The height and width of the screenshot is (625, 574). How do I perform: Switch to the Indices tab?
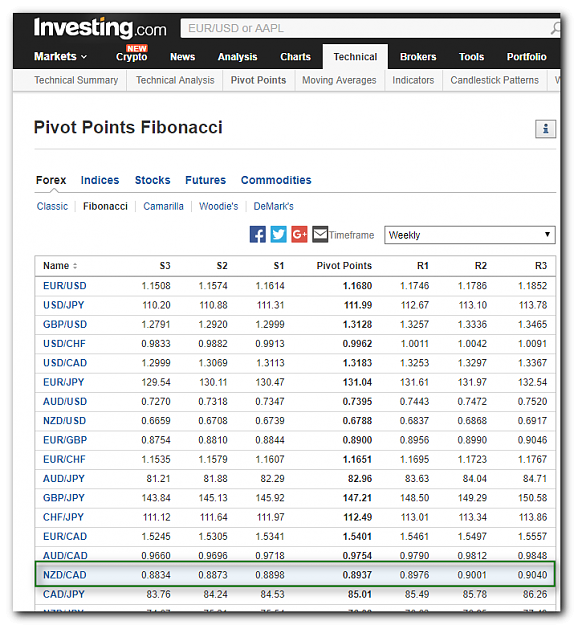pos(100,180)
